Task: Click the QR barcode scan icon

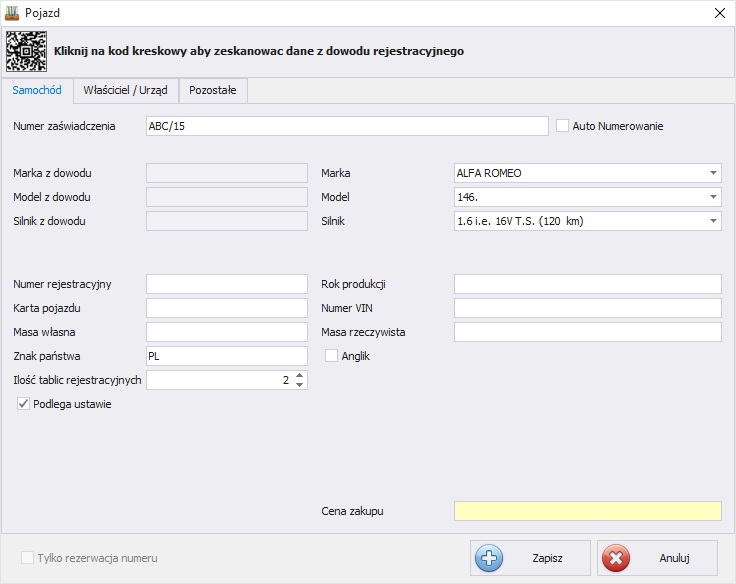Action: [26, 50]
